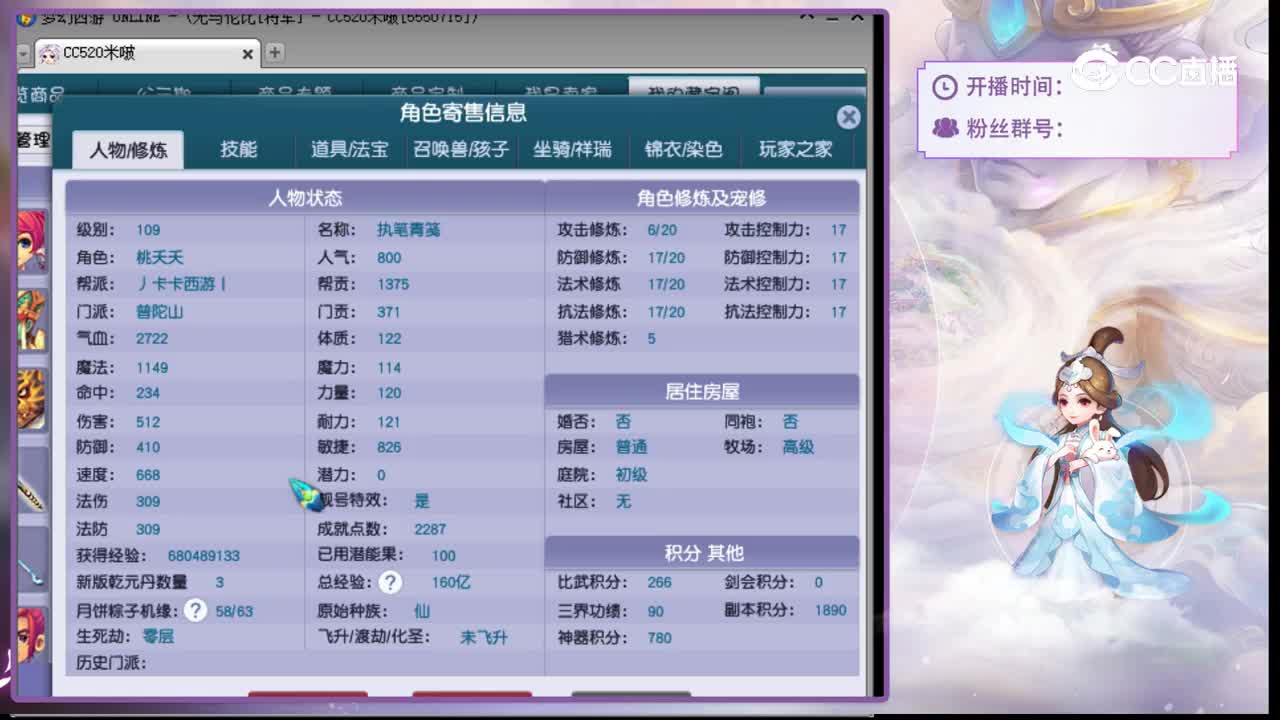Open the 锦衣/染色 tab
The image size is (1280, 720).
[x=683, y=149]
